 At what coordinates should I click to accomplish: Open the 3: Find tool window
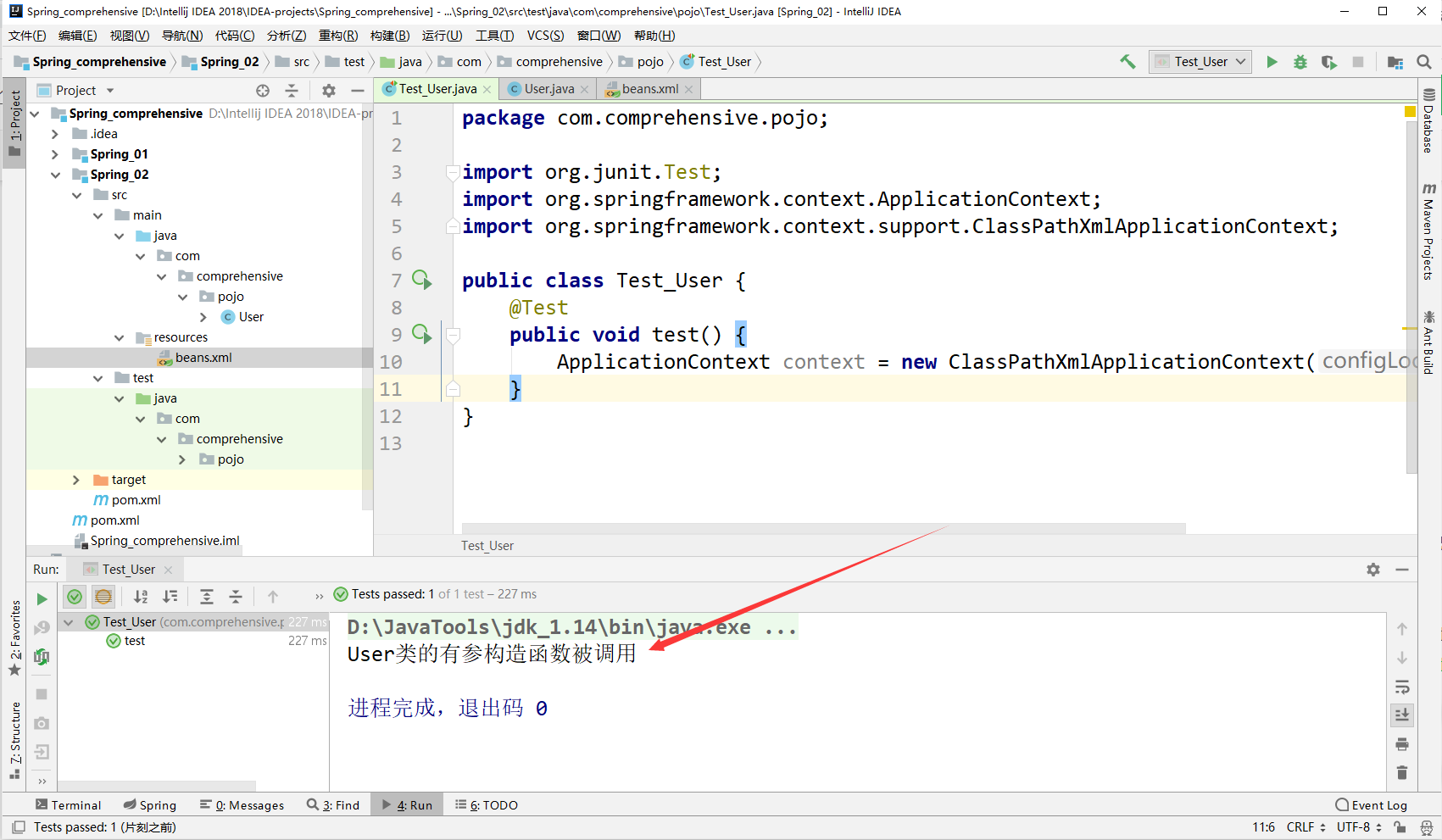333,805
